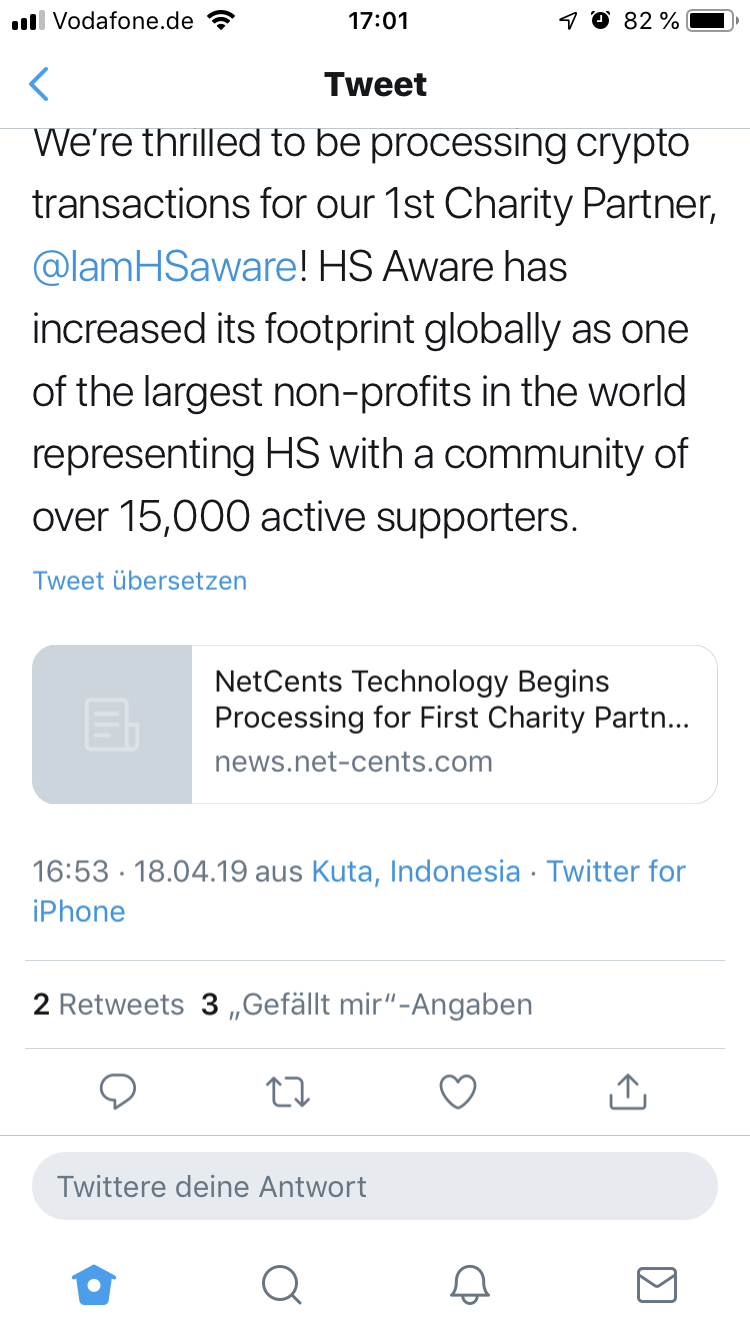Image resolution: width=750 pixels, height=1334 pixels.
Task: Tap the reply speech bubble icon
Action: (118, 1091)
